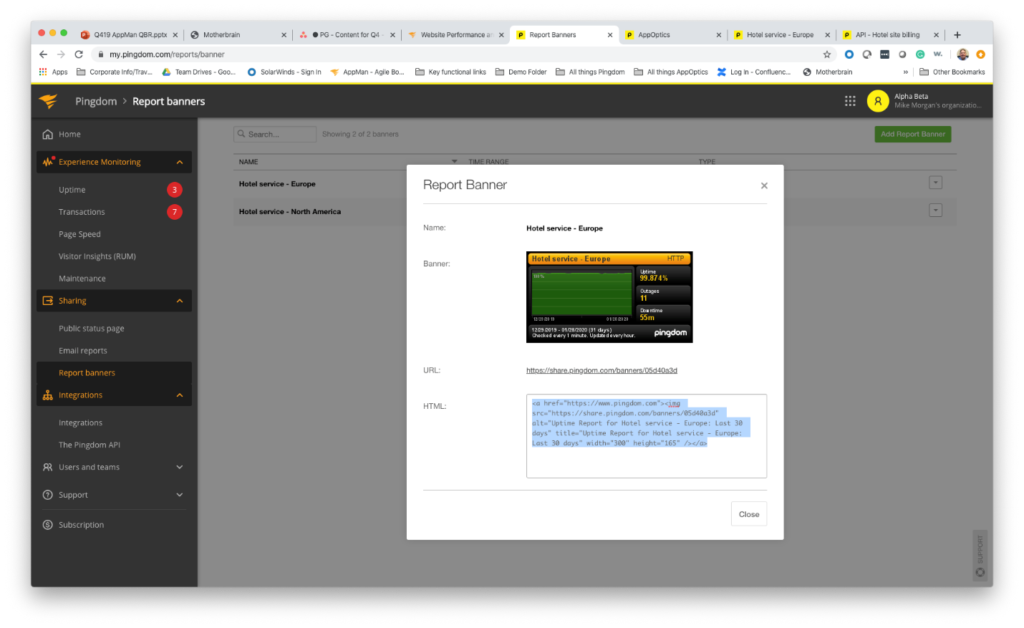Open the Hotel service - Europe row dropdown
This screenshot has height=628, width=1024.
[x=935, y=183]
